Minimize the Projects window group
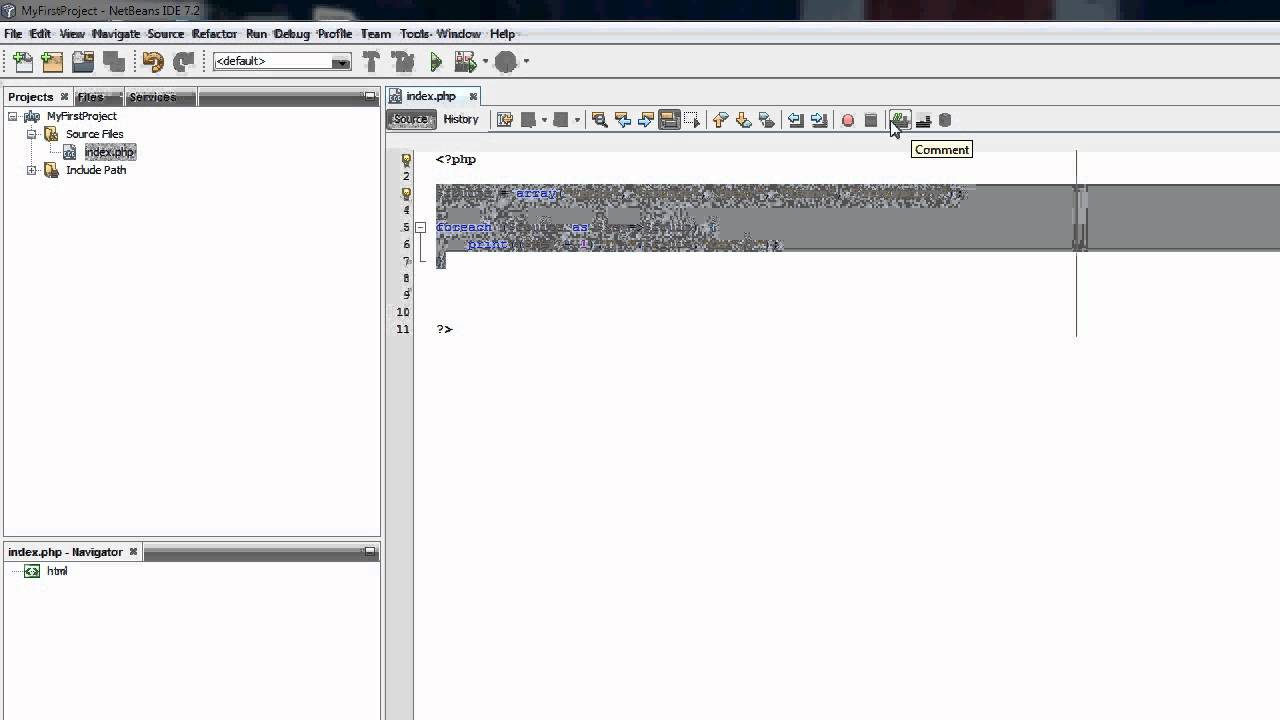This screenshot has width=1280, height=720. point(369,97)
